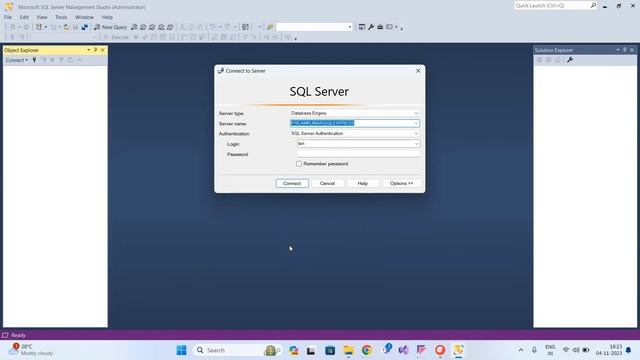
Task: Open the Properties Window wrench icon in main toolbar
Action: click(371, 27)
